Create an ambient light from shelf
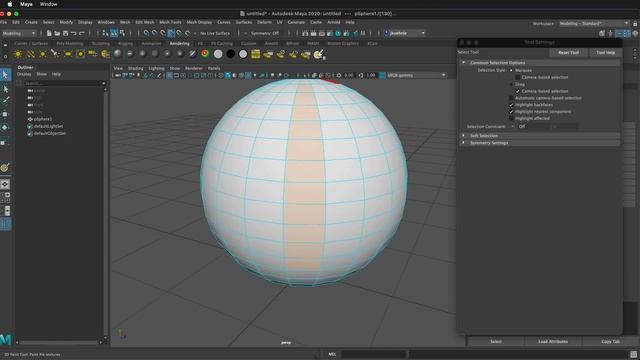Image resolution: width=640 pixels, height=360 pixels. (x=18, y=54)
